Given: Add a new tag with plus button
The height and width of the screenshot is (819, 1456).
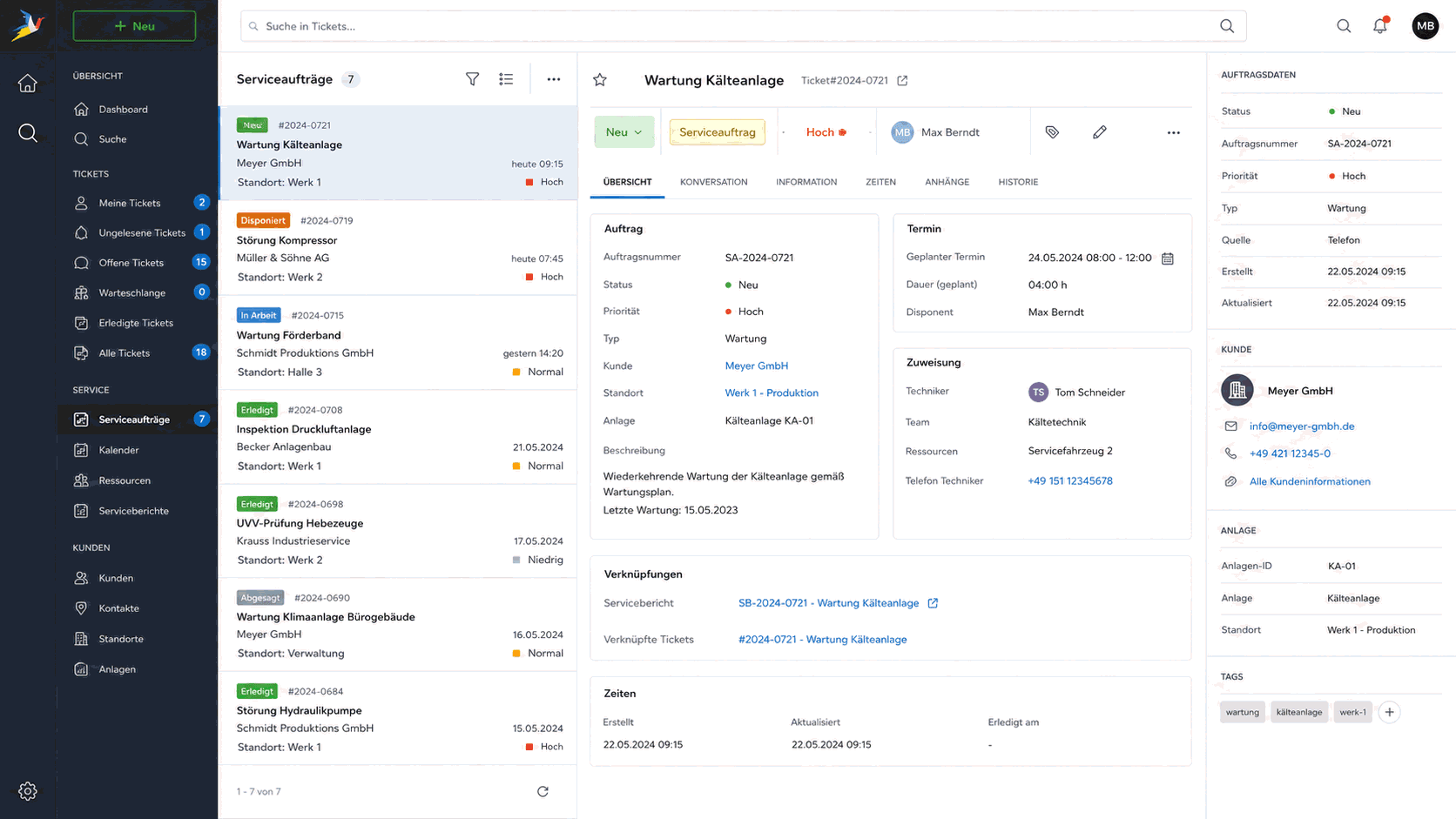Looking at the screenshot, I should 1390,712.
